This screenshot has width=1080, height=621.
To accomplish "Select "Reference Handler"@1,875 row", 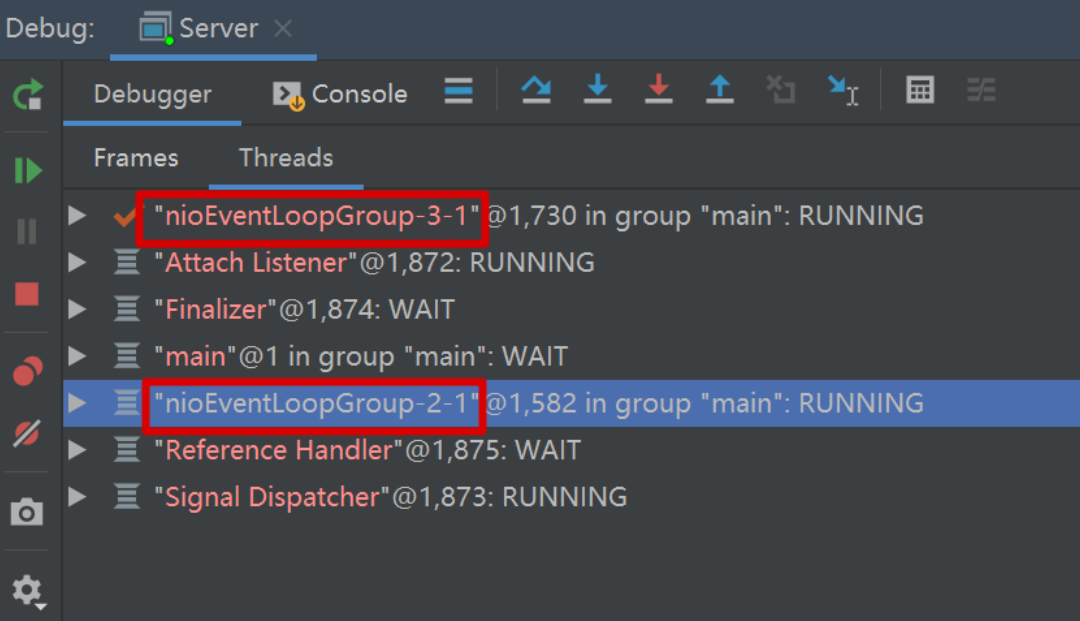I will click(572, 450).
